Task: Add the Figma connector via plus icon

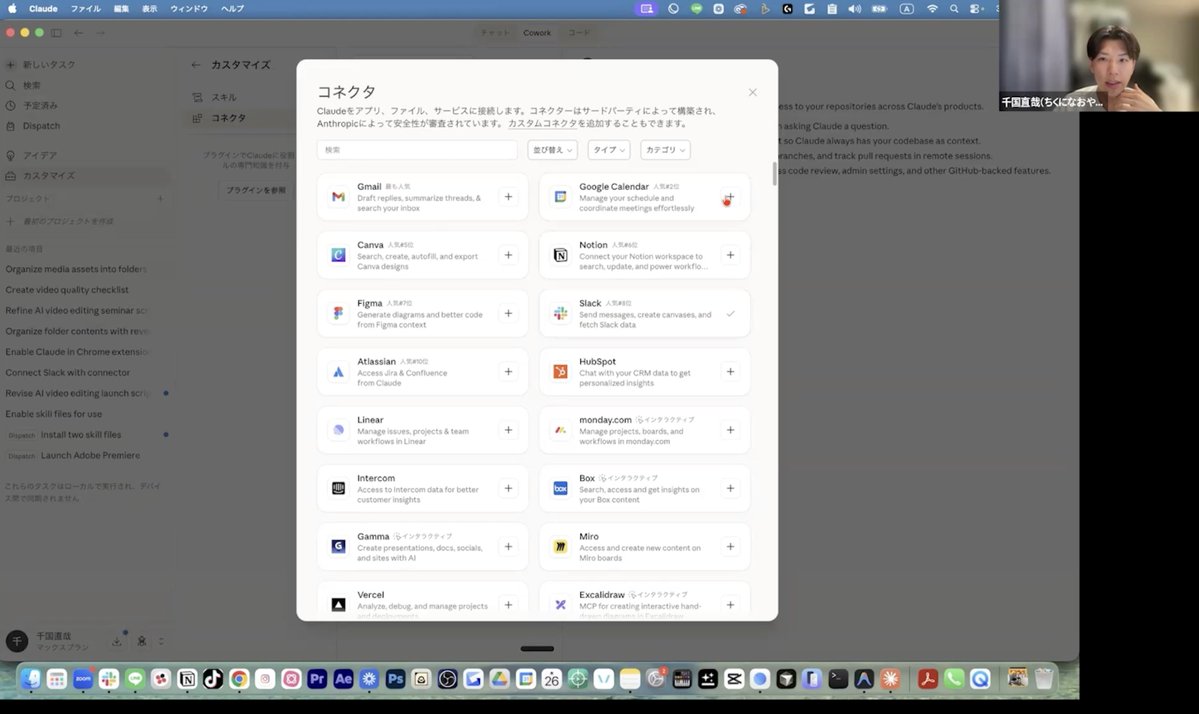Action: point(508,313)
